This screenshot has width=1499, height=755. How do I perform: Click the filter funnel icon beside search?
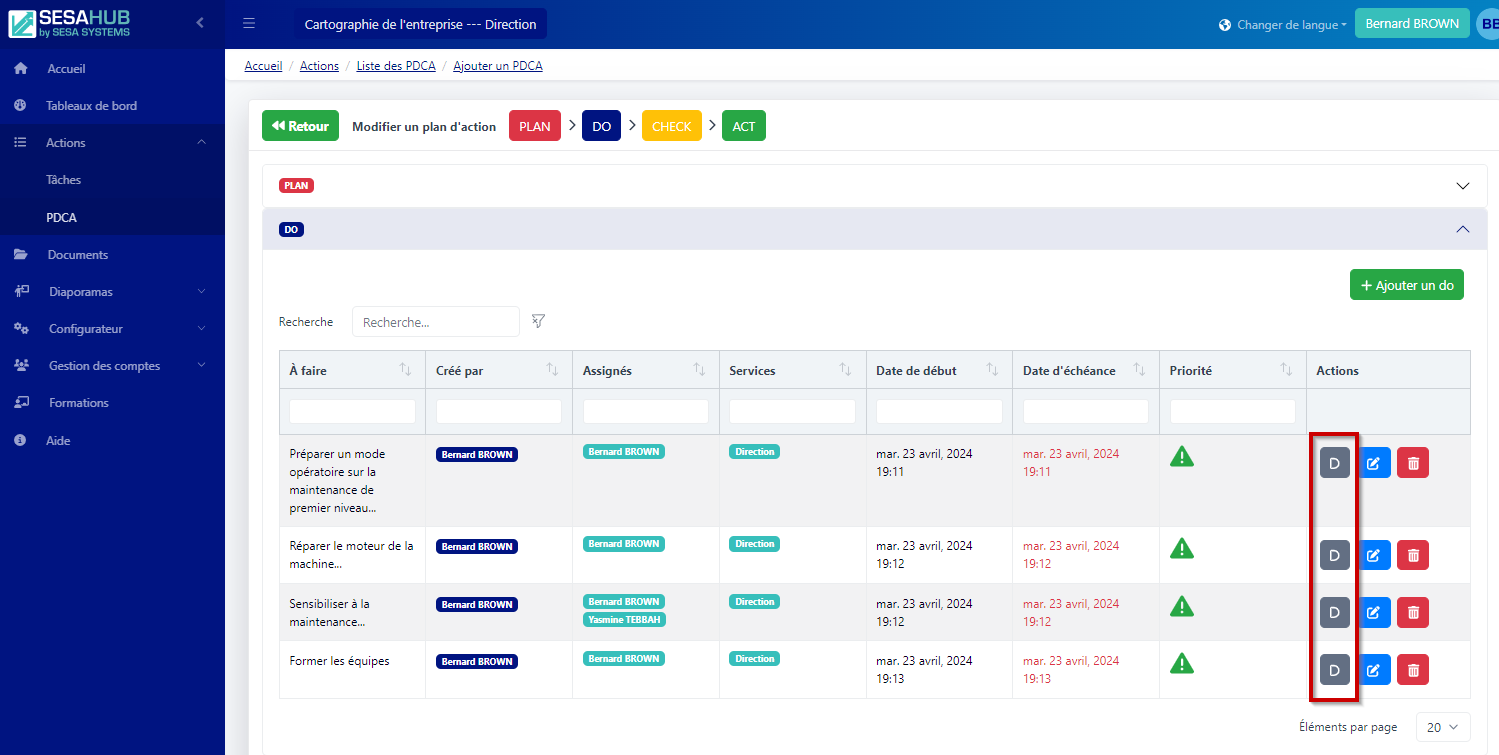click(x=538, y=321)
